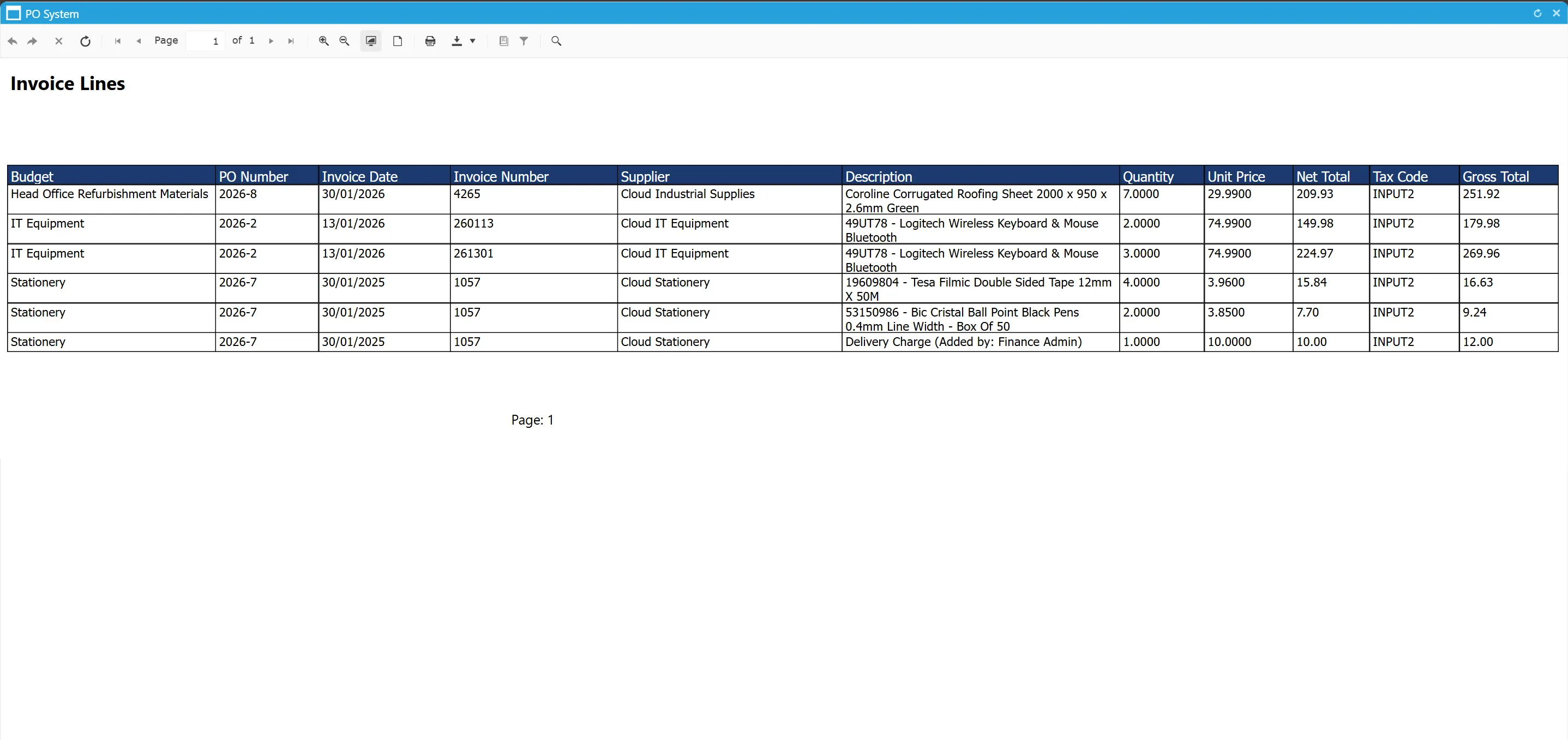Click the restore icon in title bar
The image size is (1568, 740).
[1537, 13]
